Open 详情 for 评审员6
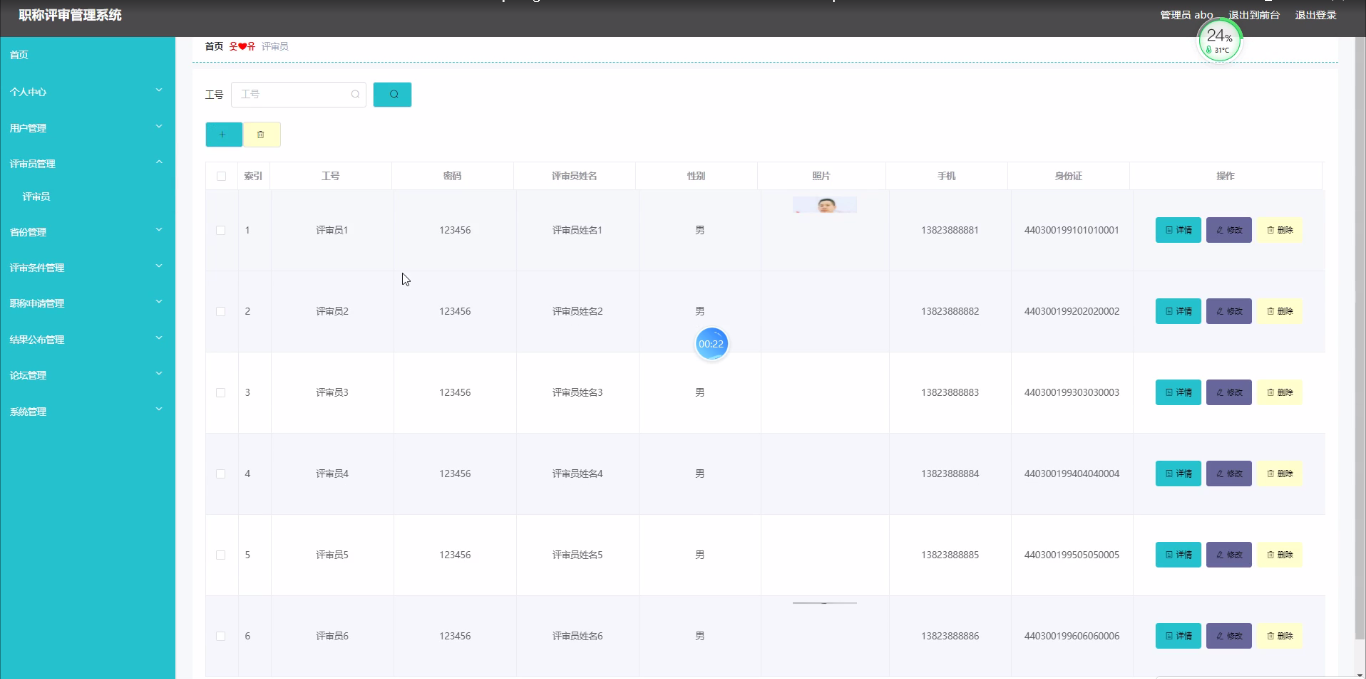Image resolution: width=1366 pixels, height=679 pixels. click(1178, 635)
